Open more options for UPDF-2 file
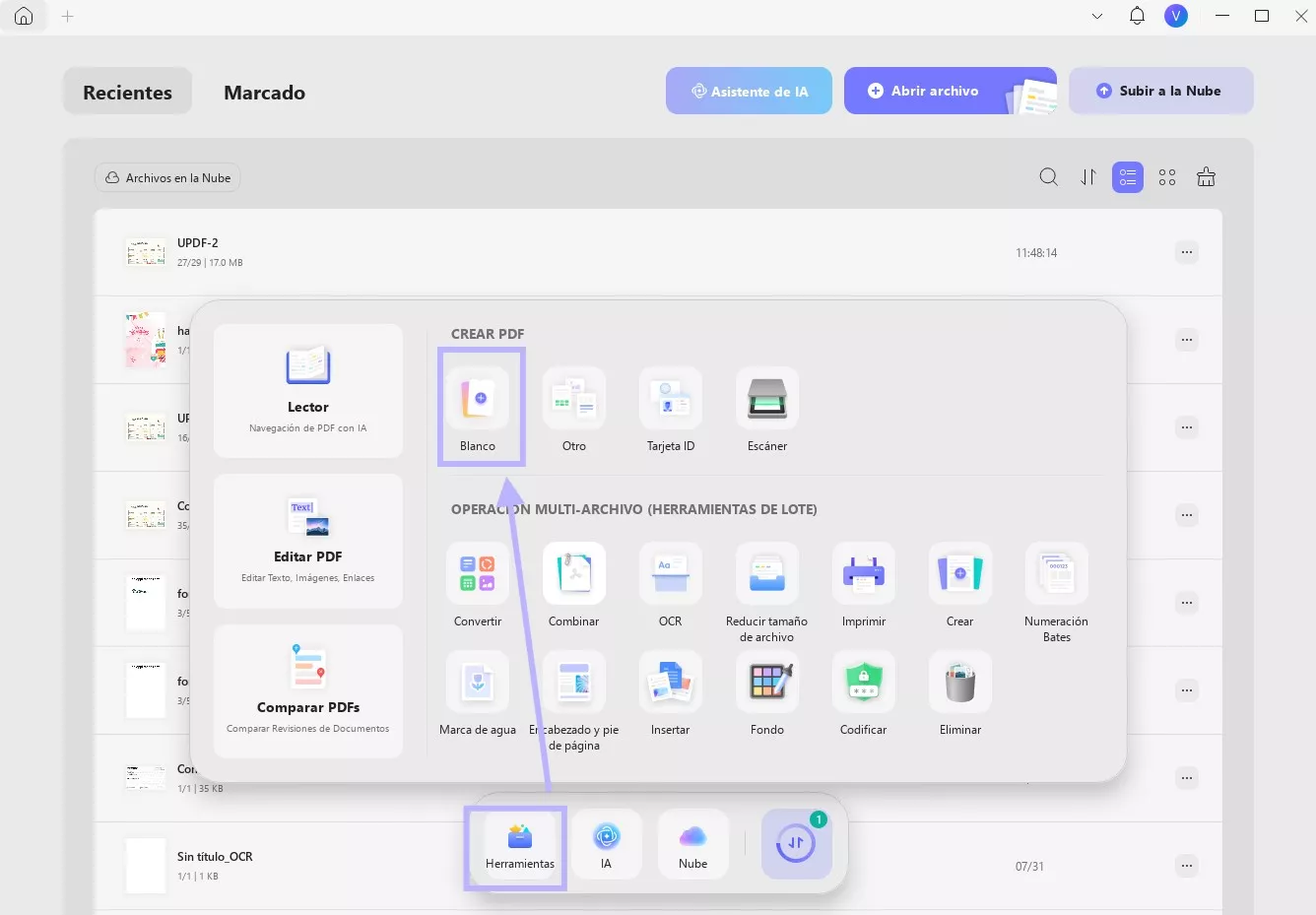 click(1187, 252)
